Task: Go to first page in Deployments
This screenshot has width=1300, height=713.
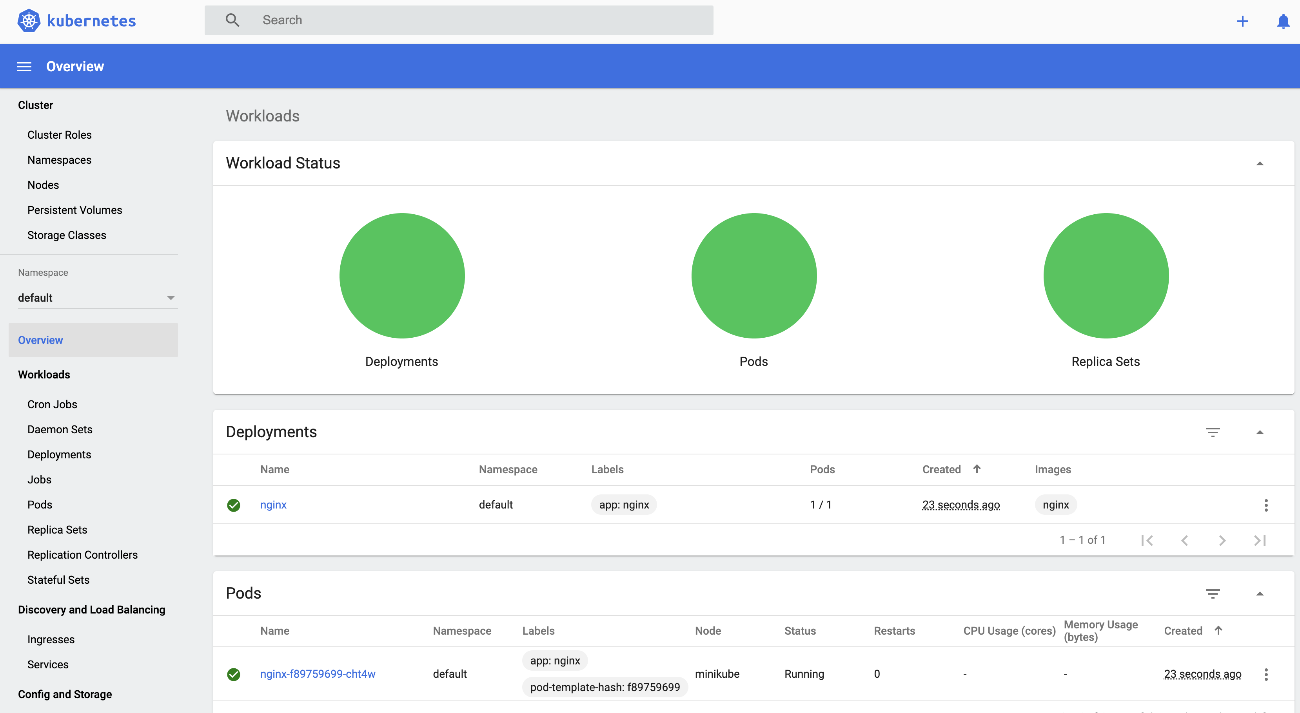Action: [x=1147, y=540]
